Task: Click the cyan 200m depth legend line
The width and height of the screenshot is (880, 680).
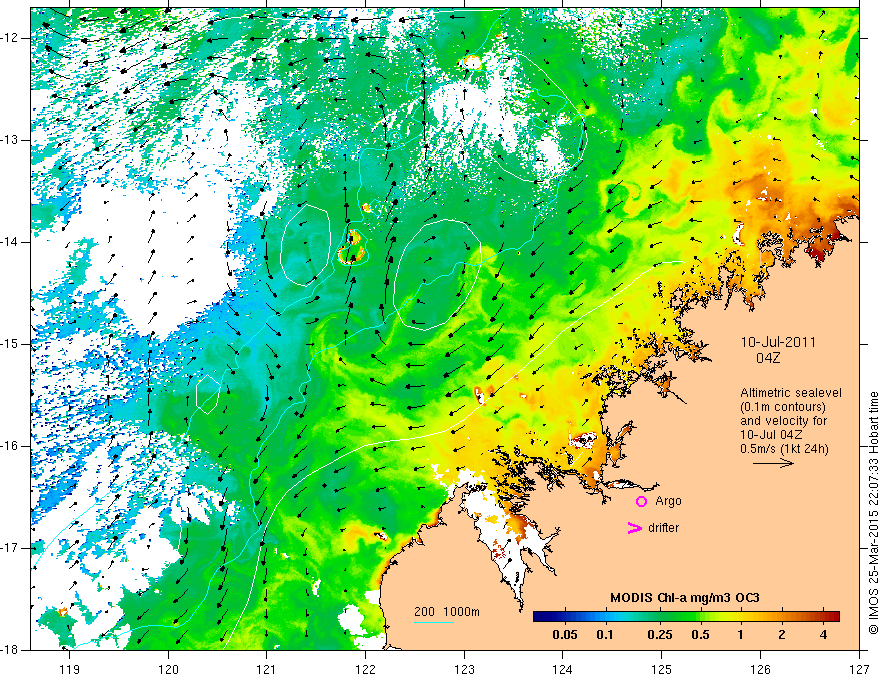Action: click(434, 622)
